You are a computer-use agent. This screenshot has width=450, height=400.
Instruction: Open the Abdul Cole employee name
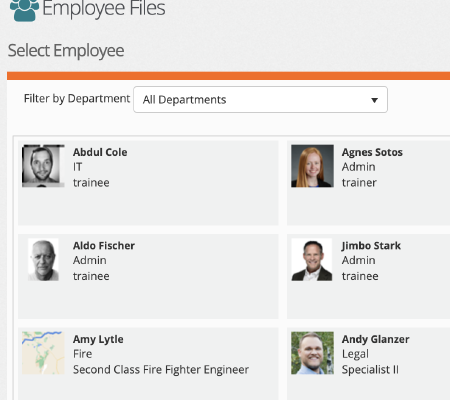click(x=100, y=152)
